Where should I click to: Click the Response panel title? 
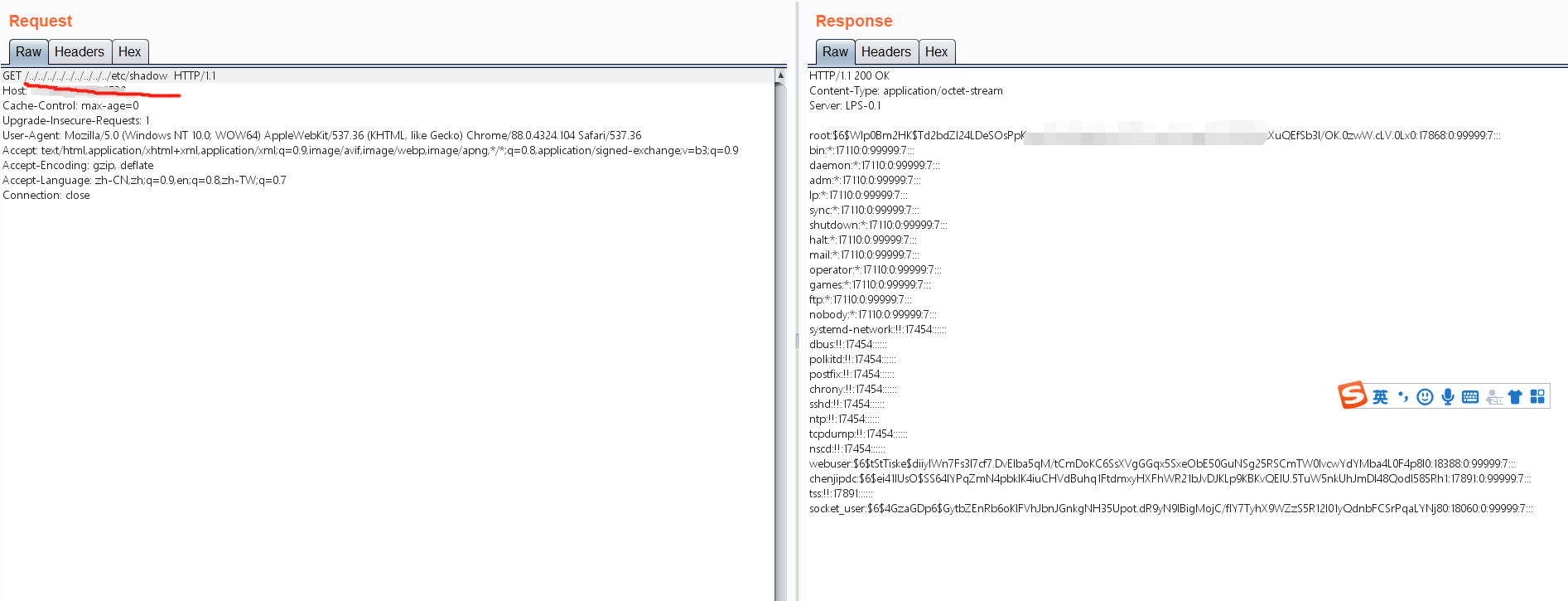coord(854,21)
